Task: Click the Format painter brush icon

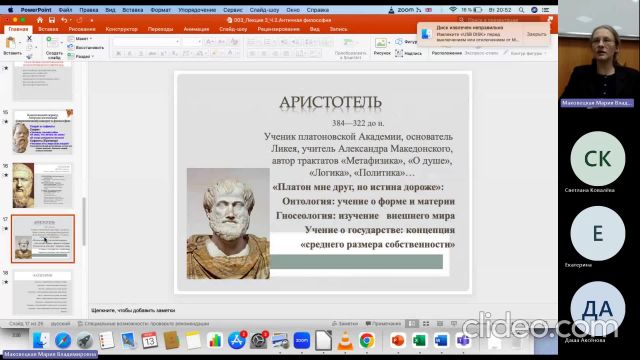Action: pos(29,57)
